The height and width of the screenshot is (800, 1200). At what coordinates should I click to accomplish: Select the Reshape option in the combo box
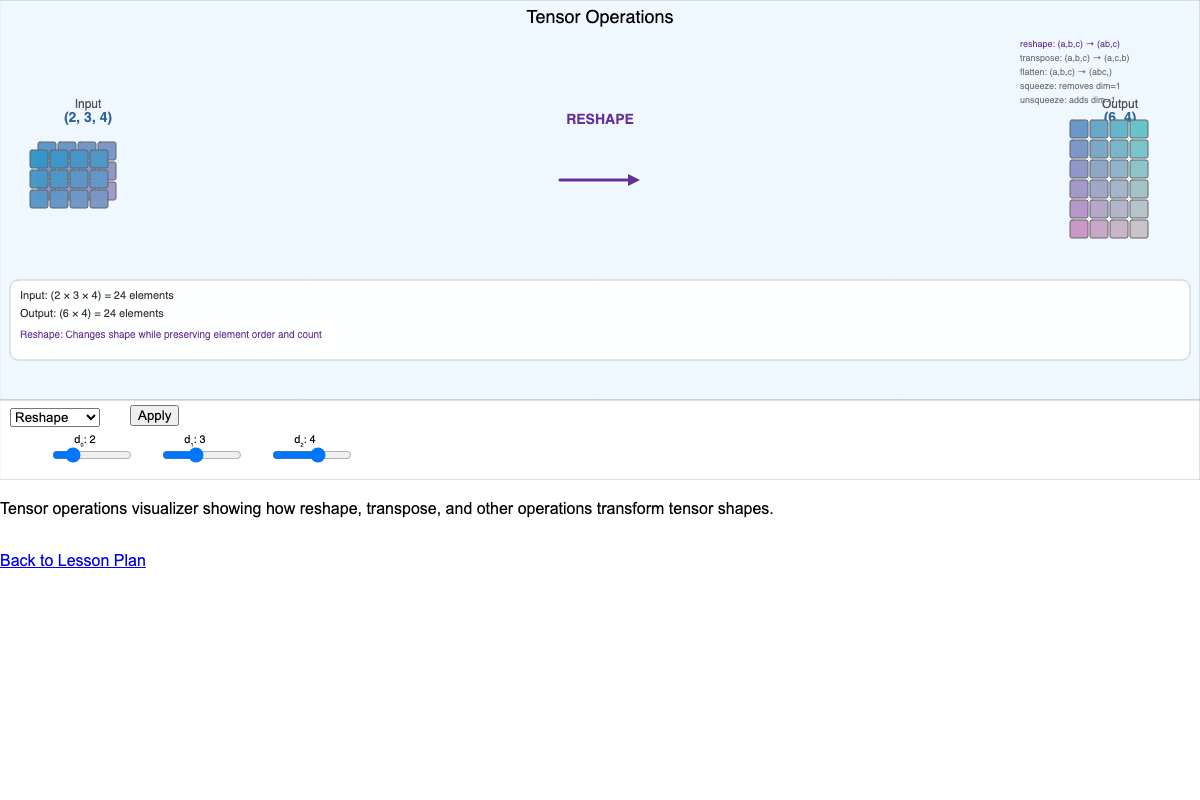point(54,416)
